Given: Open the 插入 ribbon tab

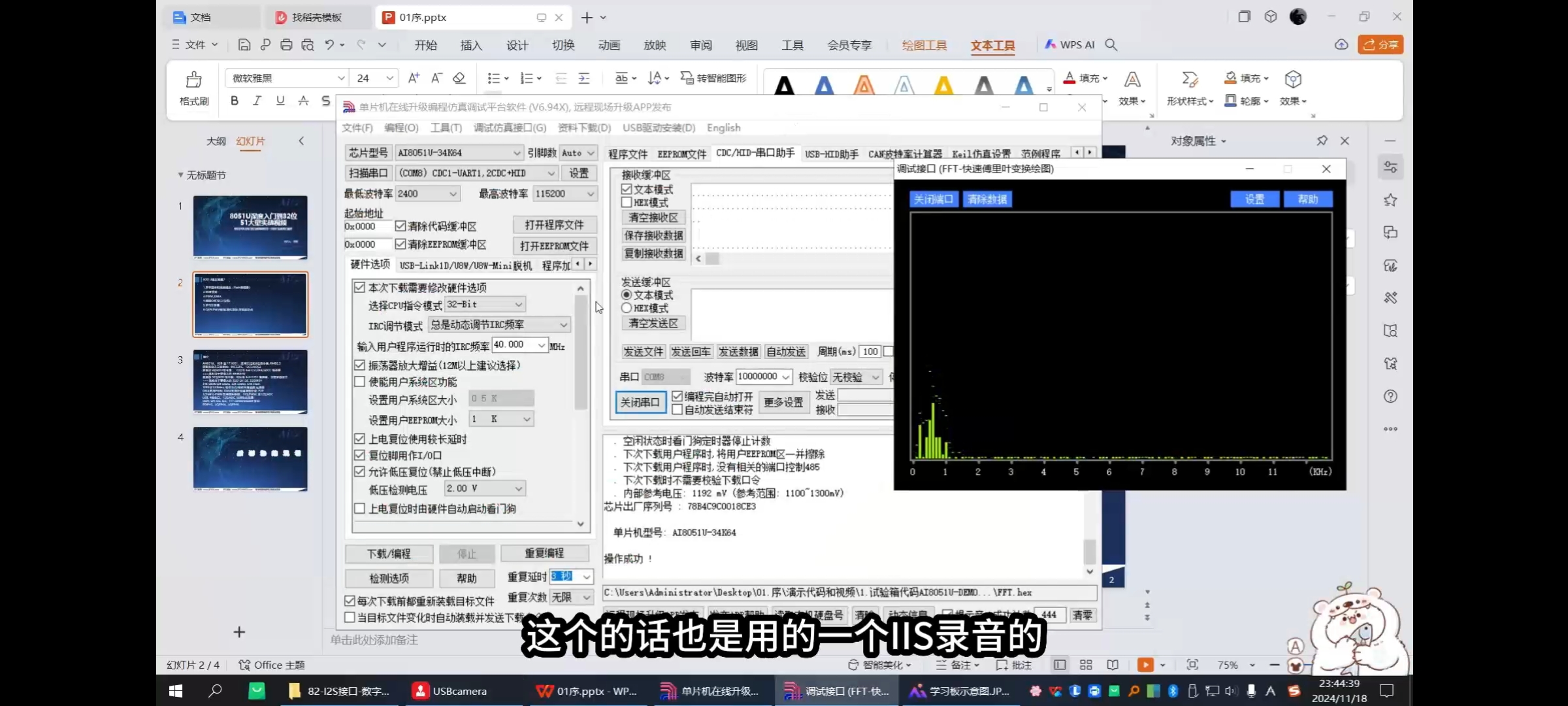Looking at the screenshot, I should [471, 45].
